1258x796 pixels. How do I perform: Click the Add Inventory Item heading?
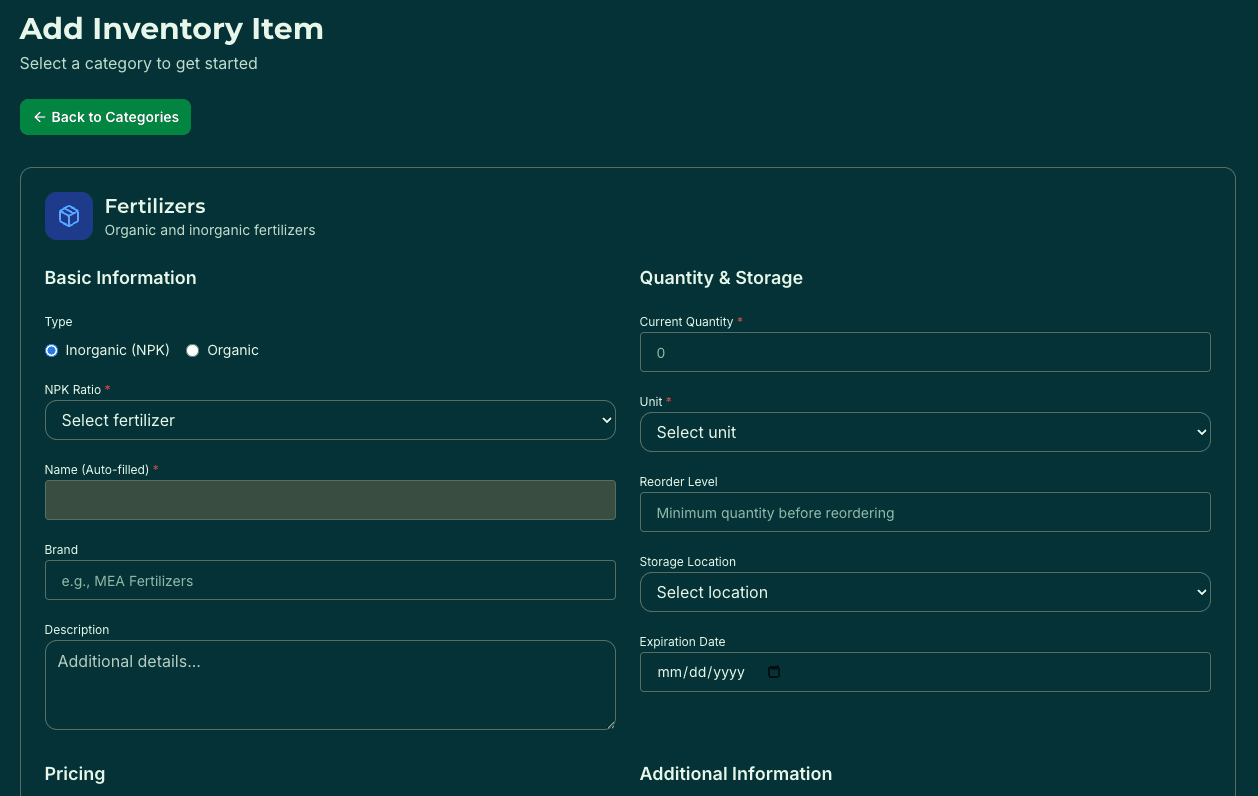pyautogui.click(x=171, y=28)
